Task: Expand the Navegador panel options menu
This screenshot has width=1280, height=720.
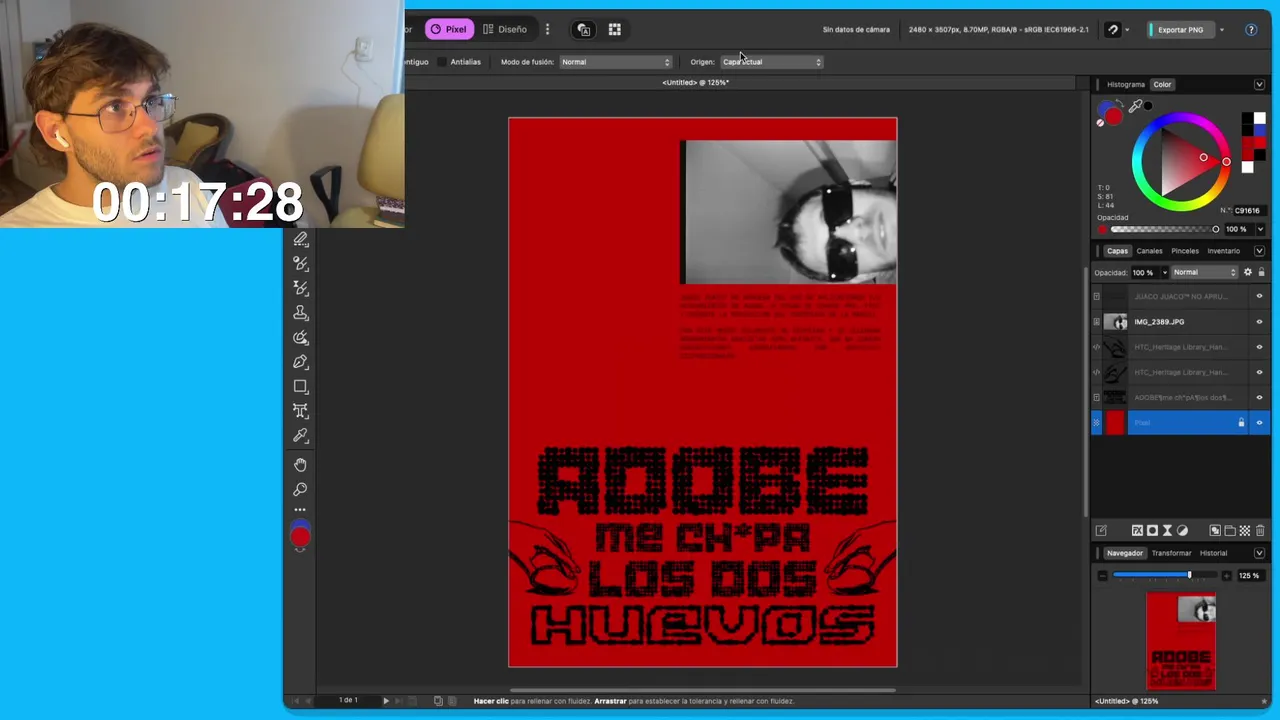Action: [1259, 553]
